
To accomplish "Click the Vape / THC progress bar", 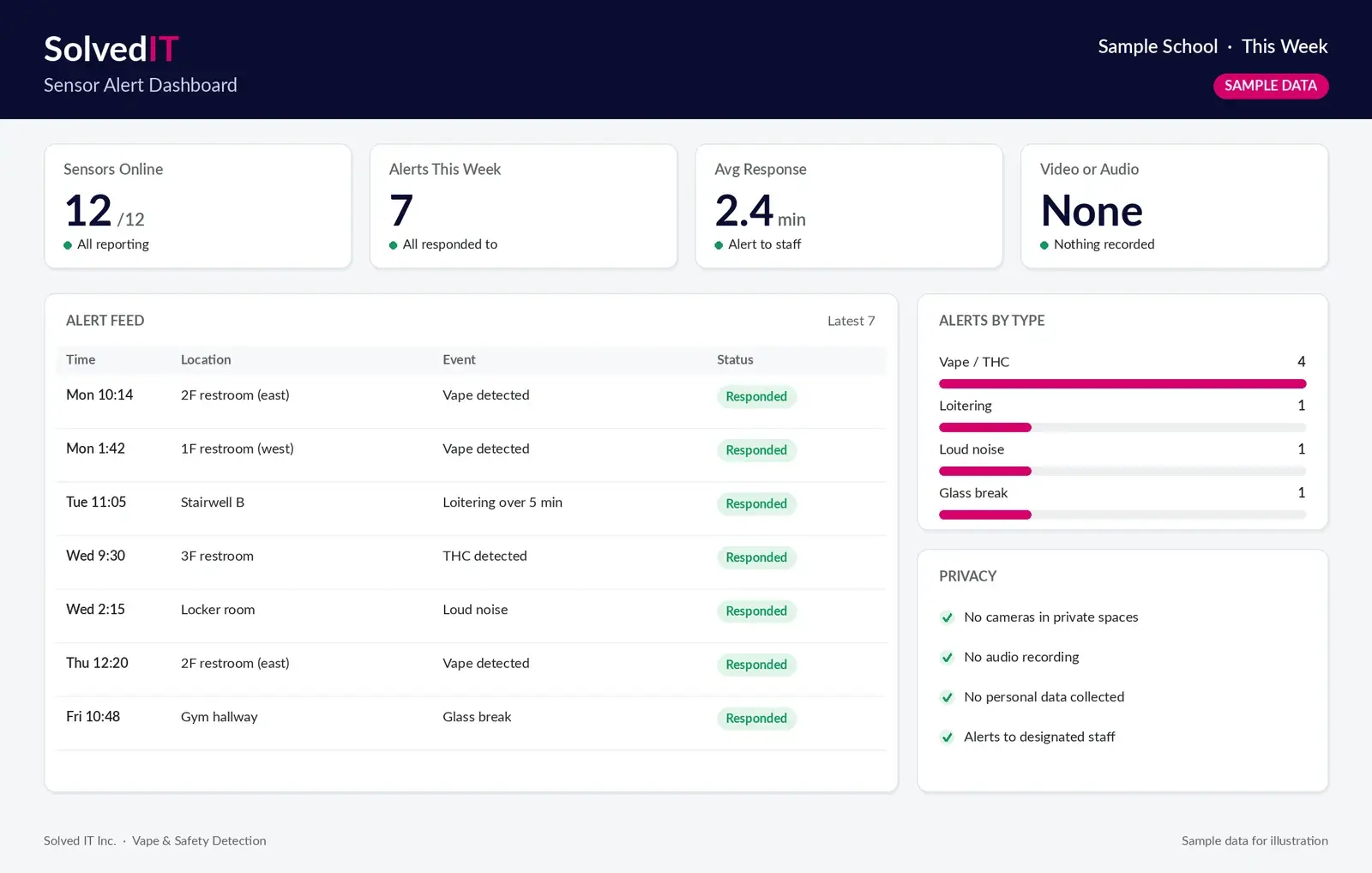I will pos(1122,383).
